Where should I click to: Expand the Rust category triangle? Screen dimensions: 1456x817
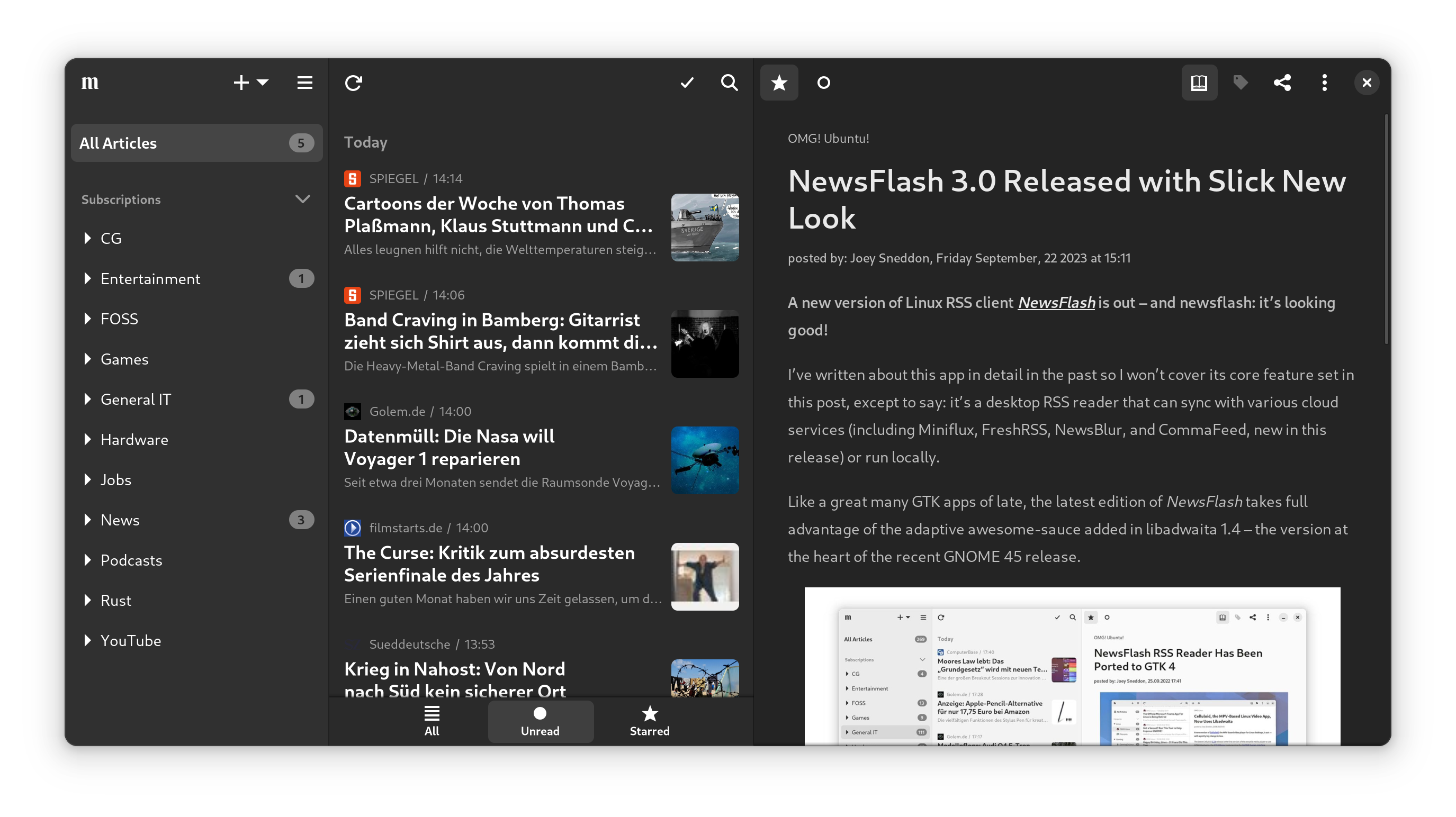pyautogui.click(x=87, y=600)
